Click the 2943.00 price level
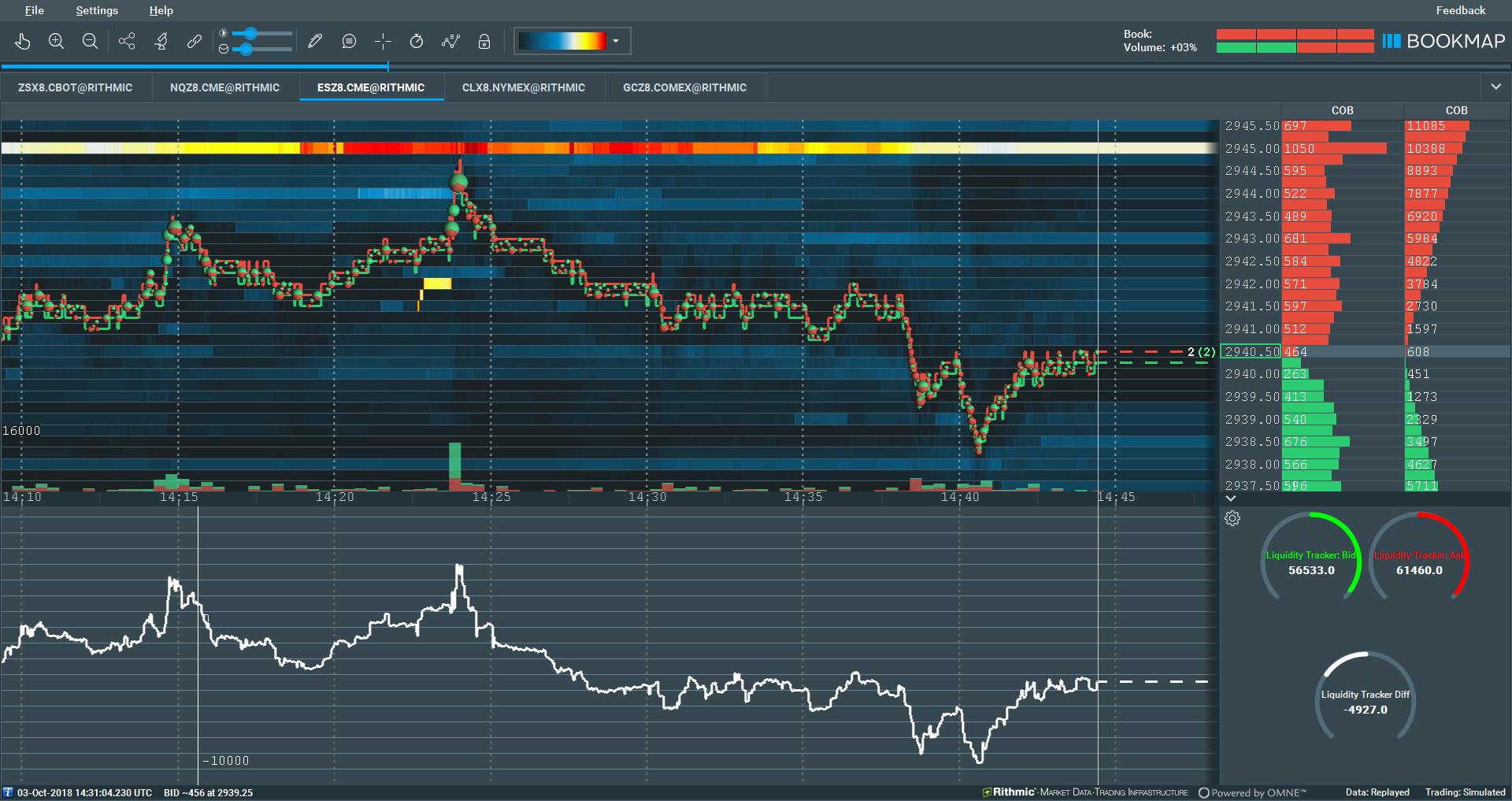Viewport: 1512px width, 801px height. [1252, 239]
